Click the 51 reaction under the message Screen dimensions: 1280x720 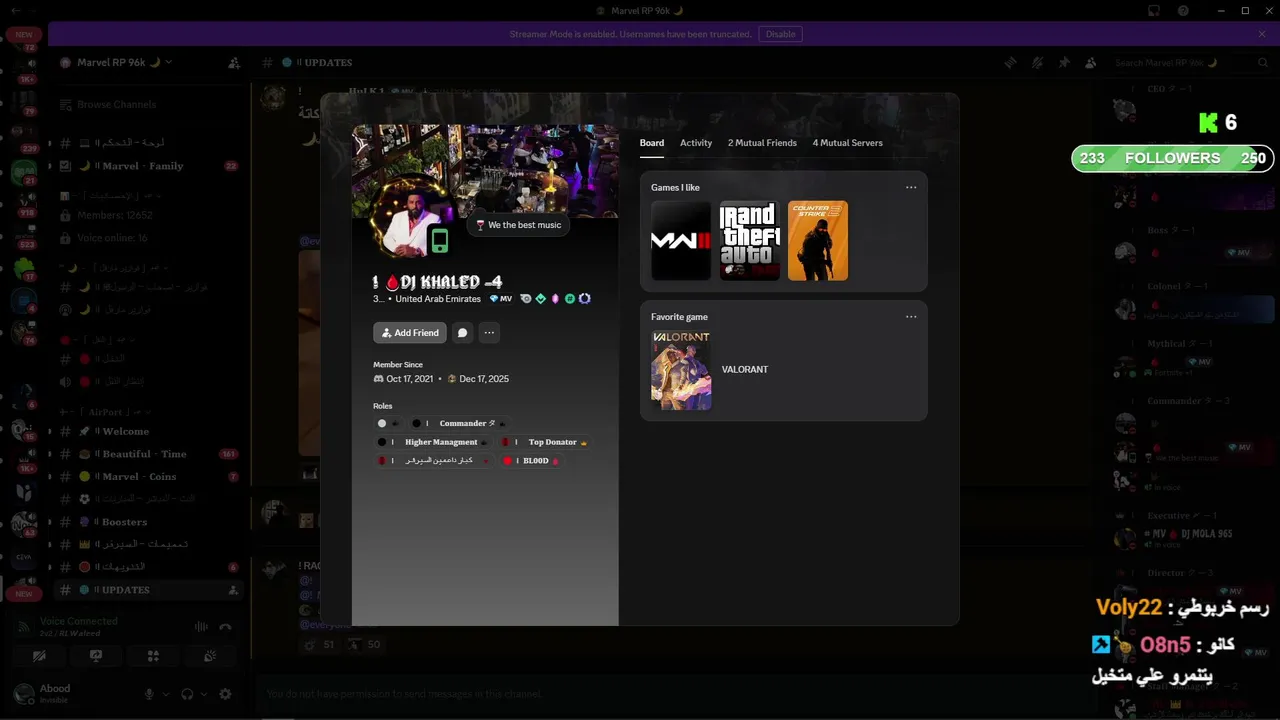[x=319, y=645]
